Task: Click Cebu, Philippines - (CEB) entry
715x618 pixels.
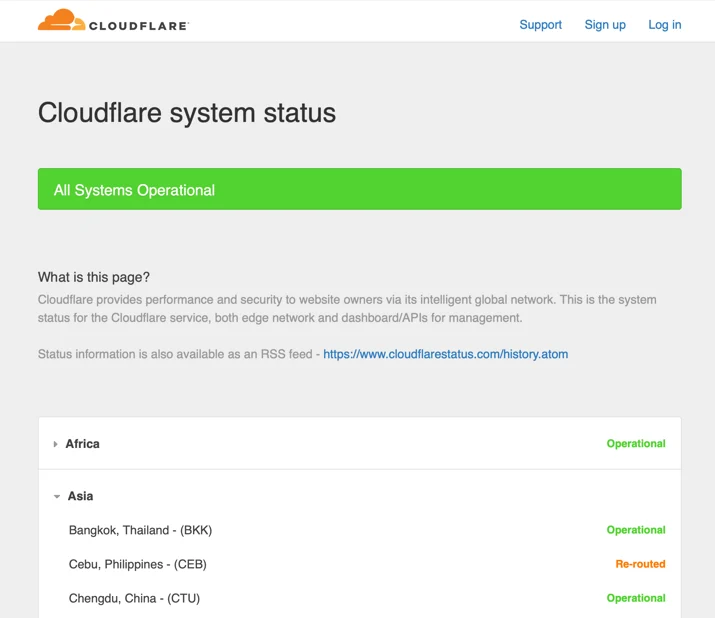Action: pos(138,564)
